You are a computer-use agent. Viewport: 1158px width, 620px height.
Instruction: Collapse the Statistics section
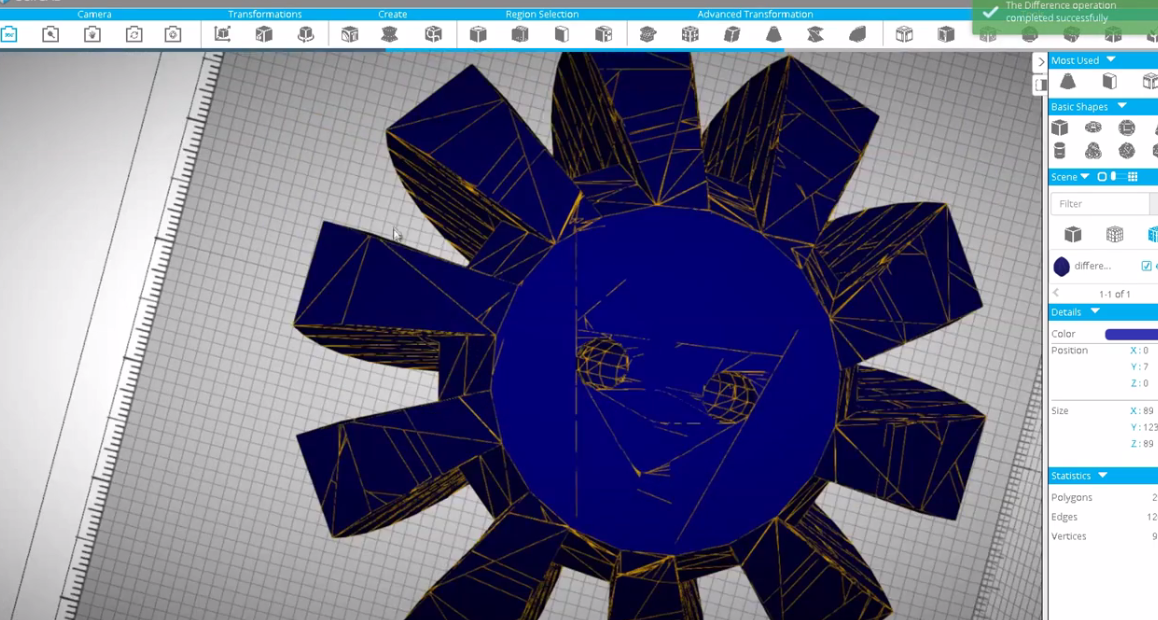(x=1103, y=475)
